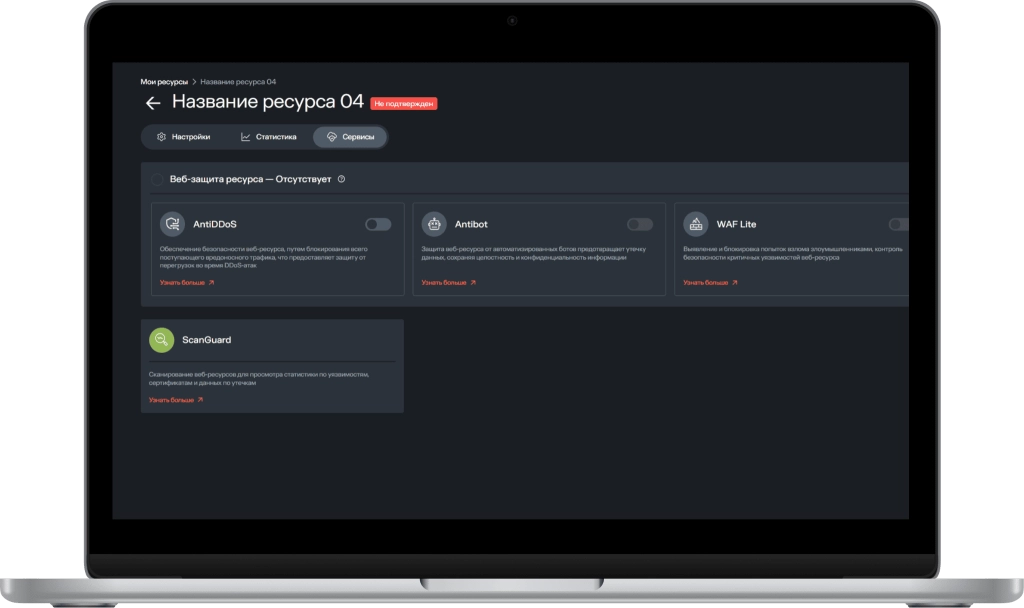This screenshot has width=1024, height=608.
Task: Click the back arrow beside the resource title
Action: pyautogui.click(x=152, y=103)
